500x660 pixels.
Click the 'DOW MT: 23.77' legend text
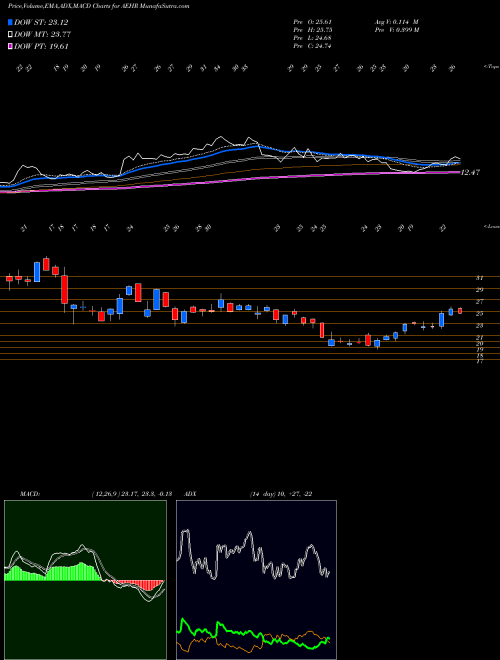coord(43,35)
